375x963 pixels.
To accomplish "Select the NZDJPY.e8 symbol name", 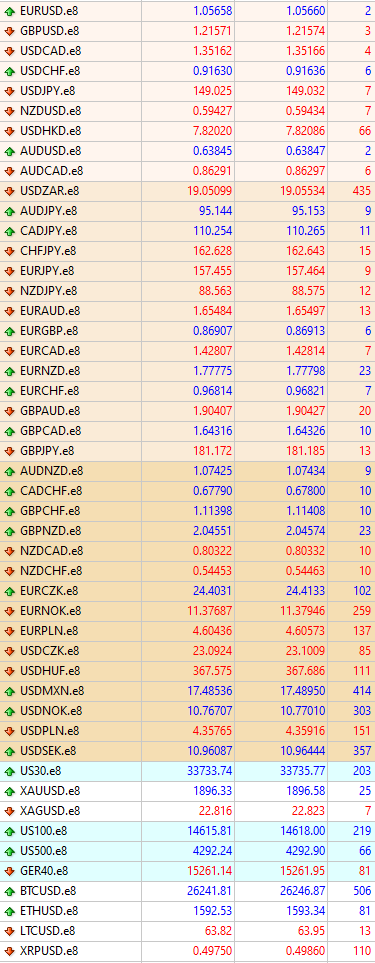I will (x=48, y=291).
